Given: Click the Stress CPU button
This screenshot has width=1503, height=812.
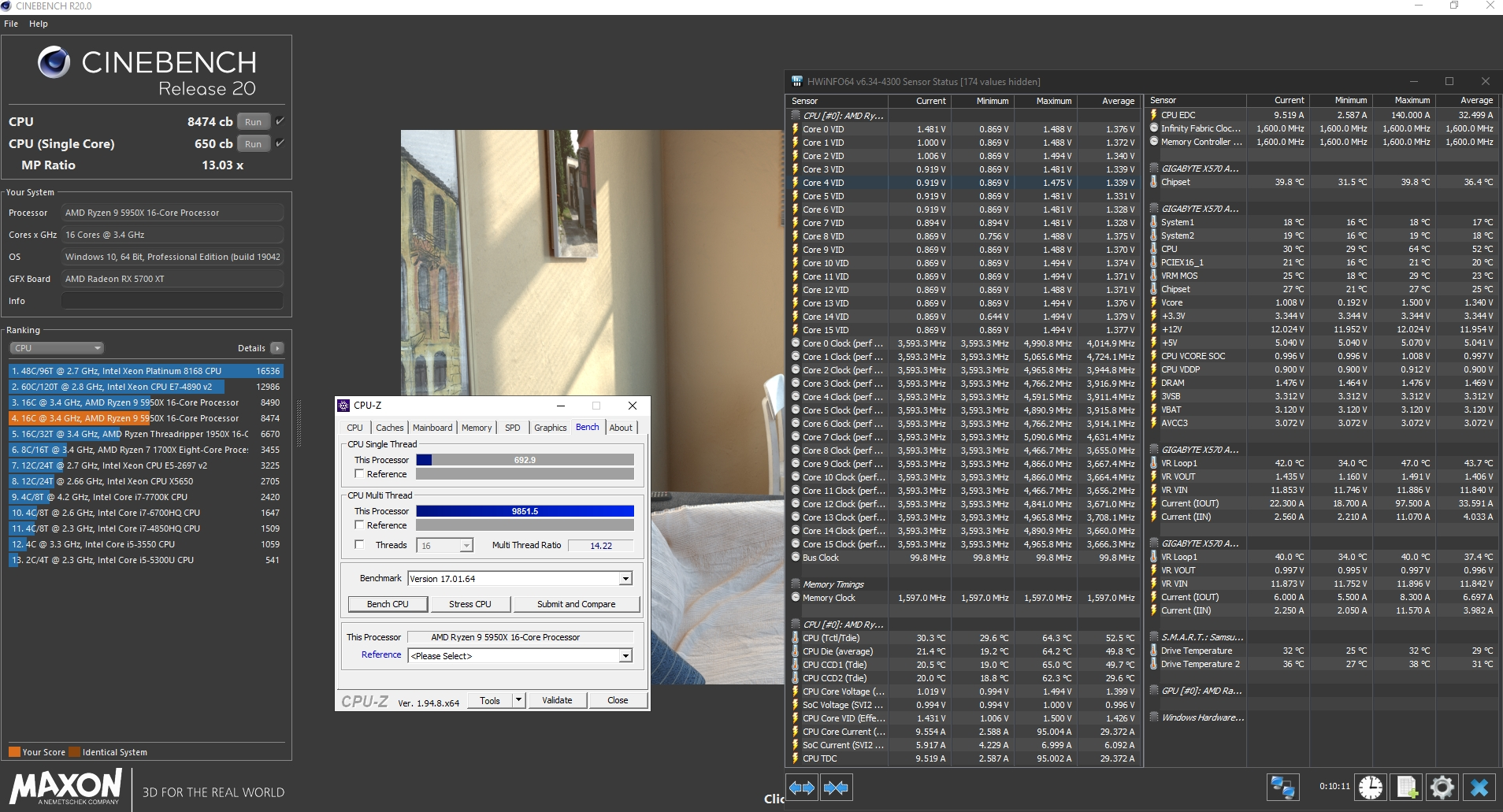Looking at the screenshot, I should click(x=470, y=604).
